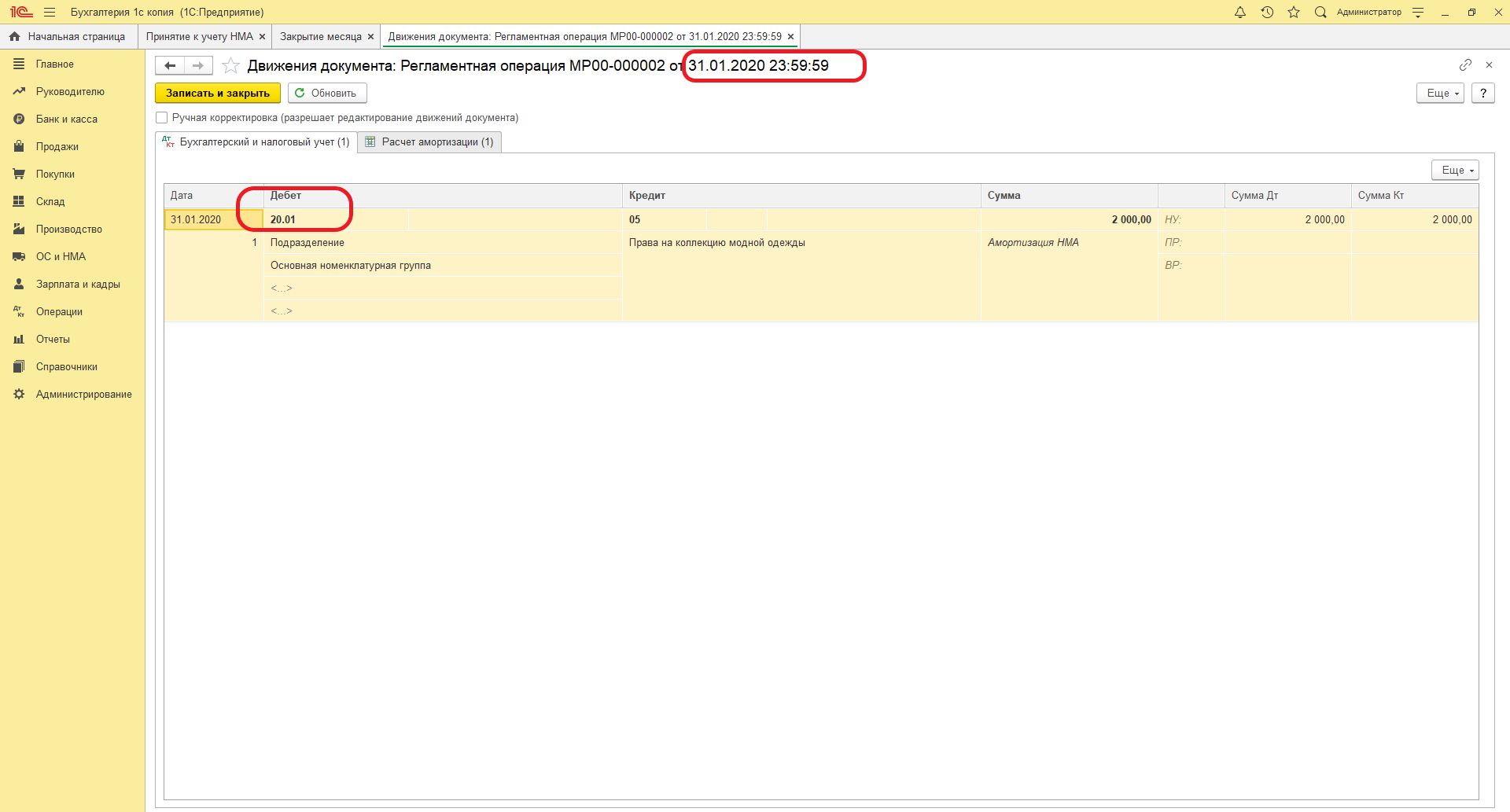The width and height of the screenshot is (1510, 812).
Task: Open the history clock icon
Action: click(1267, 12)
